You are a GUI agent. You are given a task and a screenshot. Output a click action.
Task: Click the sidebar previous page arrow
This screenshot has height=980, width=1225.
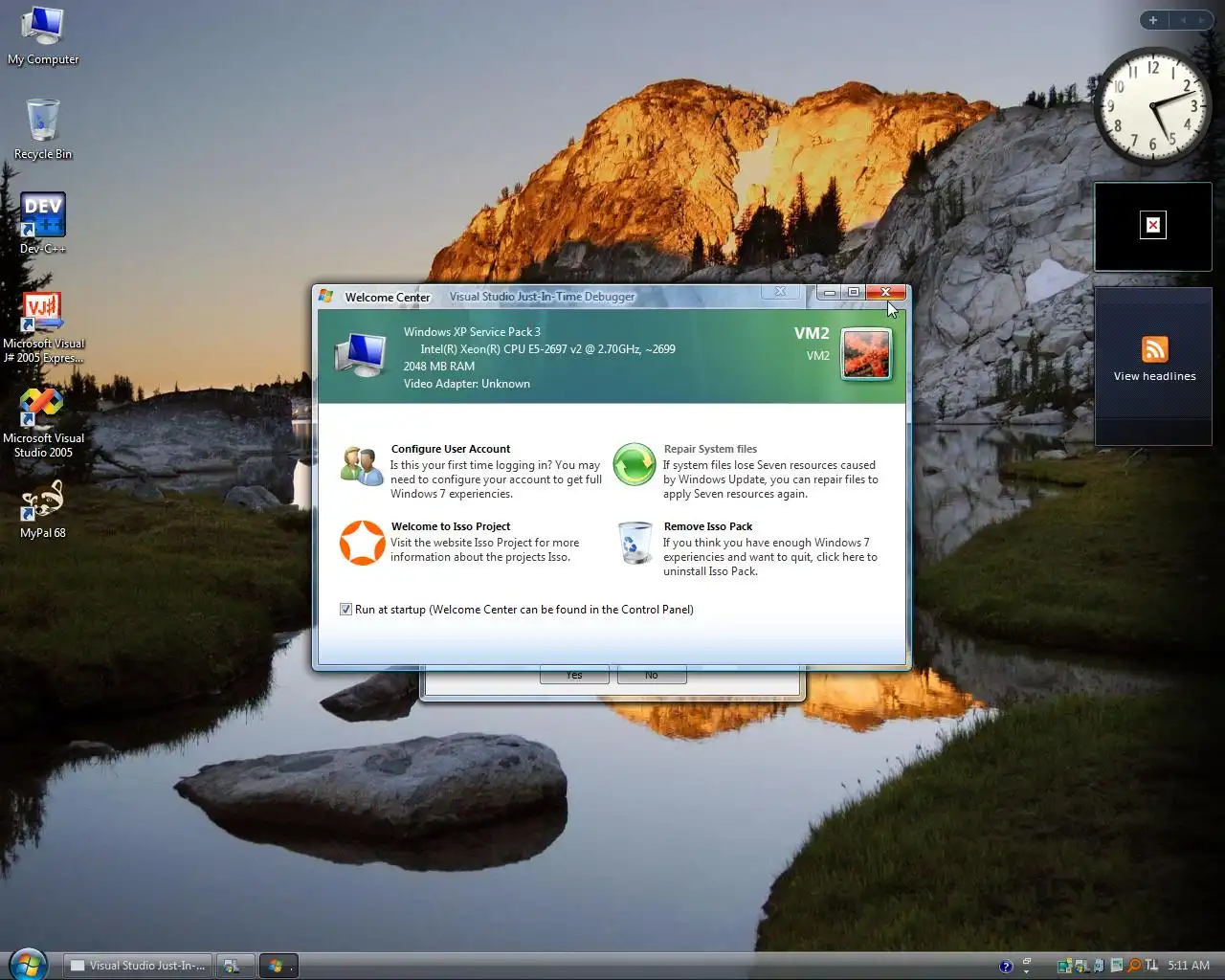click(1183, 20)
